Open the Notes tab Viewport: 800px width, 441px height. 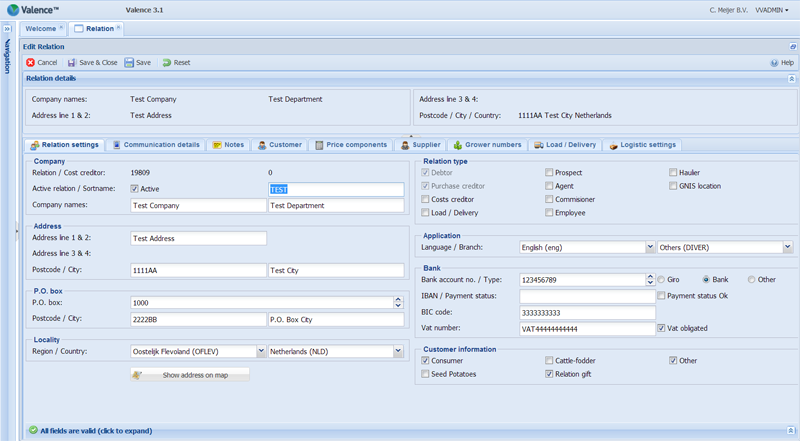[229, 145]
